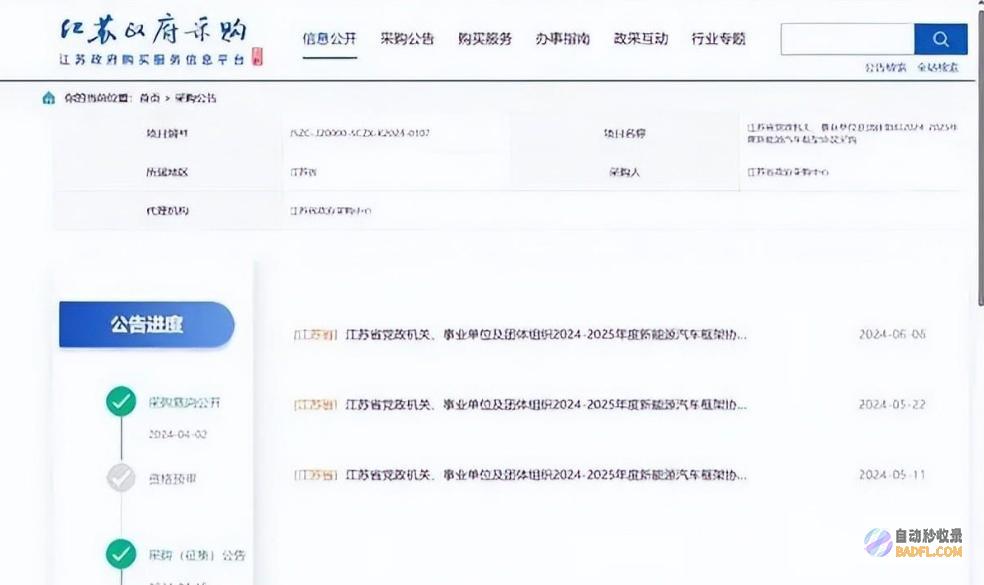
Task: Click 采购公告 in the breadcrumb
Action: pos(195,98)
